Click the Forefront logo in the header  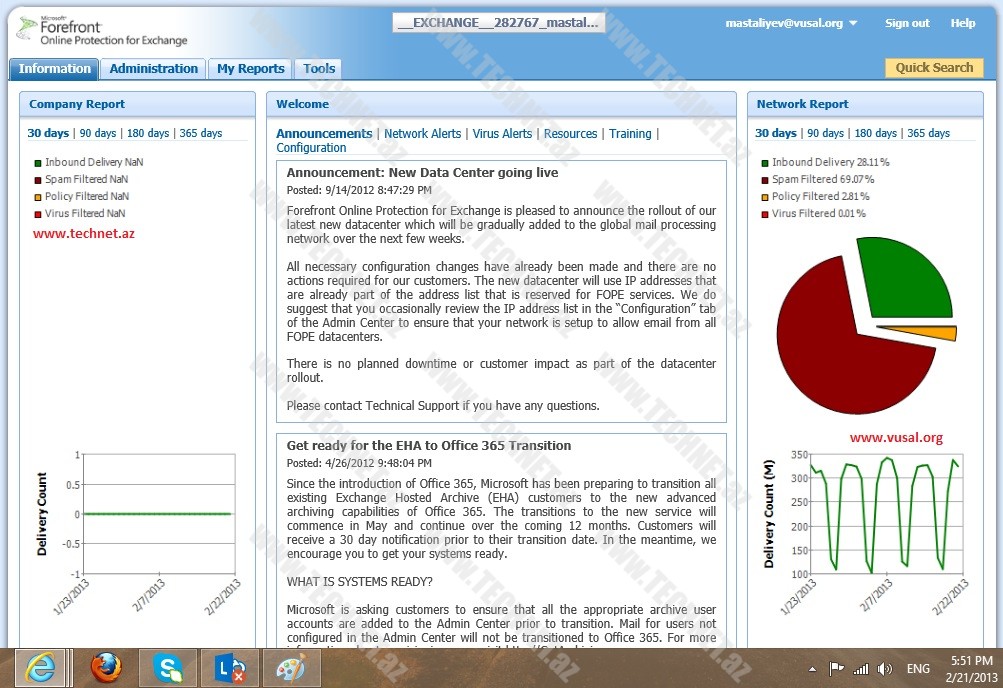click(x=100, y=31)
